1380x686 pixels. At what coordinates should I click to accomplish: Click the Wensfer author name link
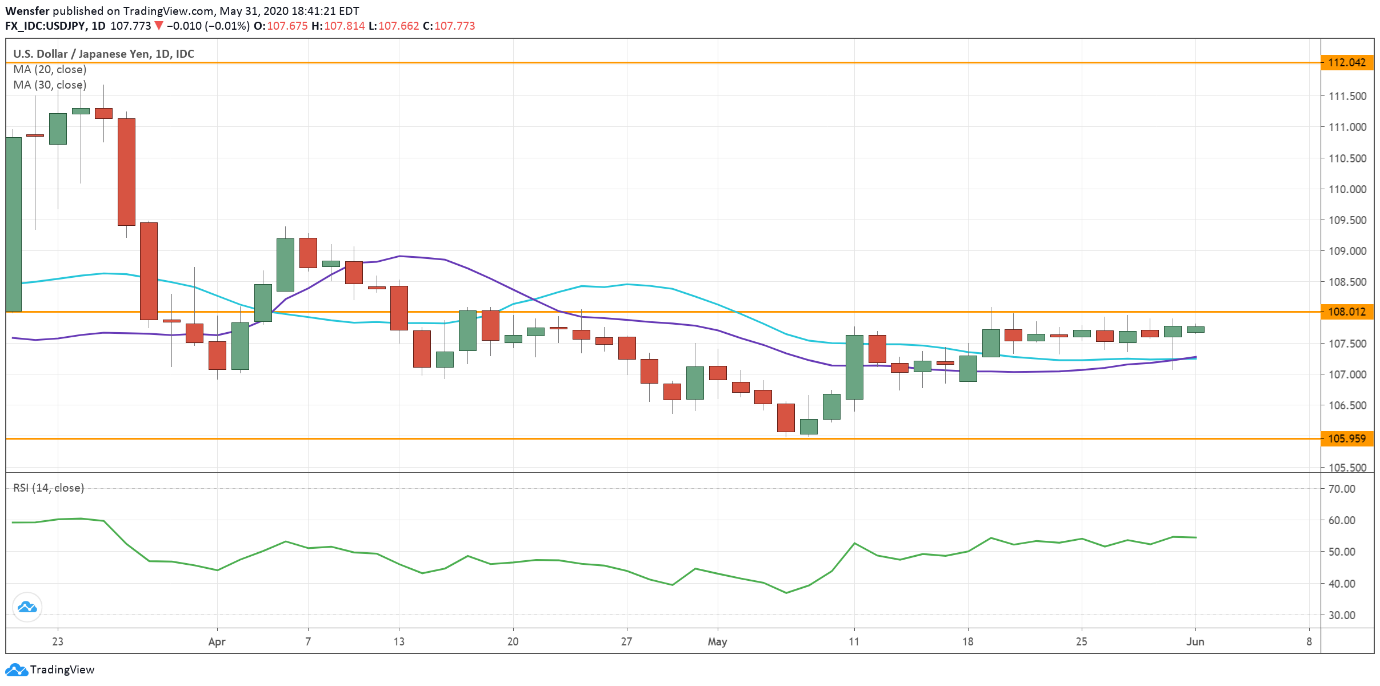[27, 10]
